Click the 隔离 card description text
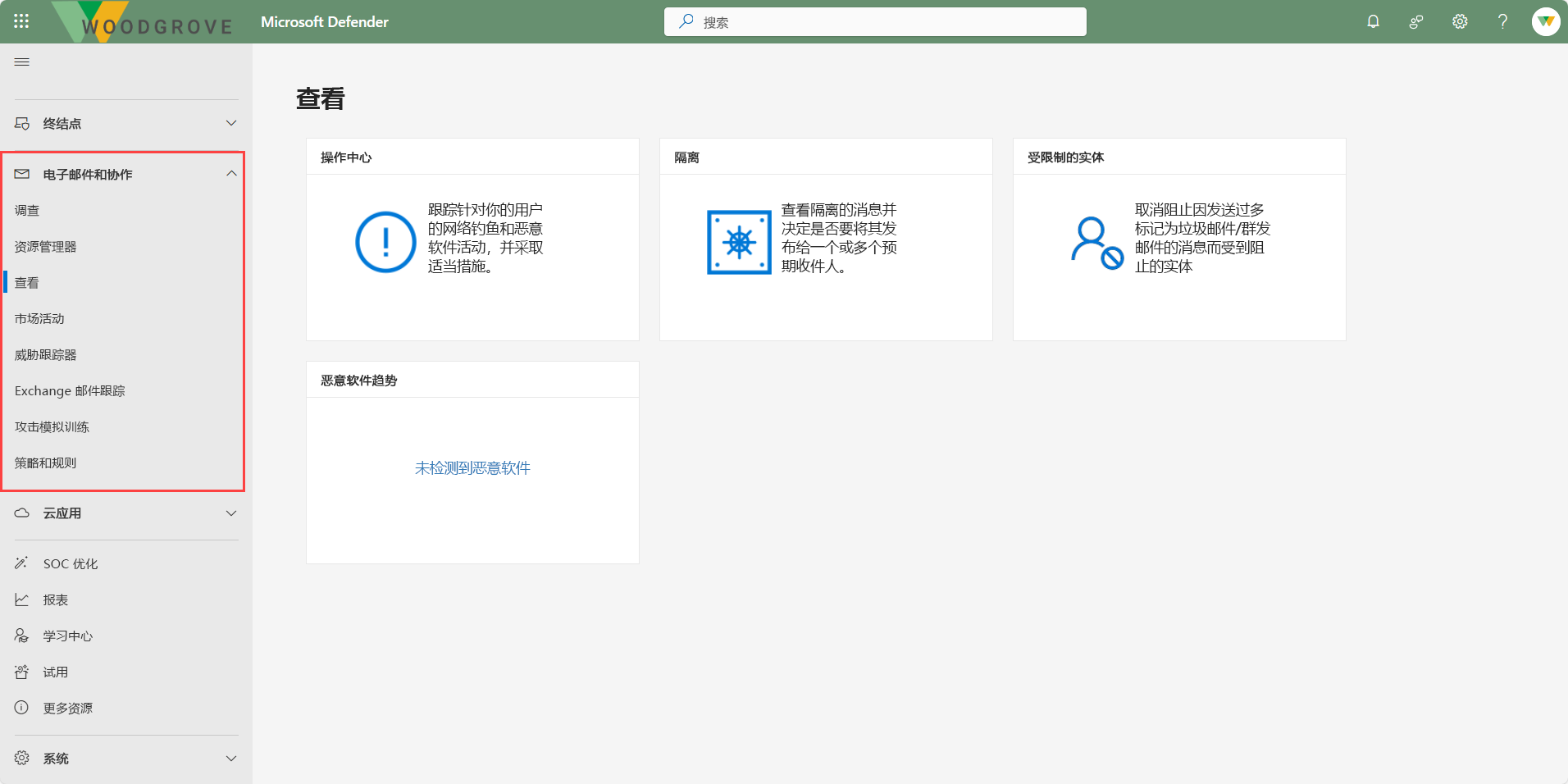The image size is (1568, 784). tap(839, 238)
